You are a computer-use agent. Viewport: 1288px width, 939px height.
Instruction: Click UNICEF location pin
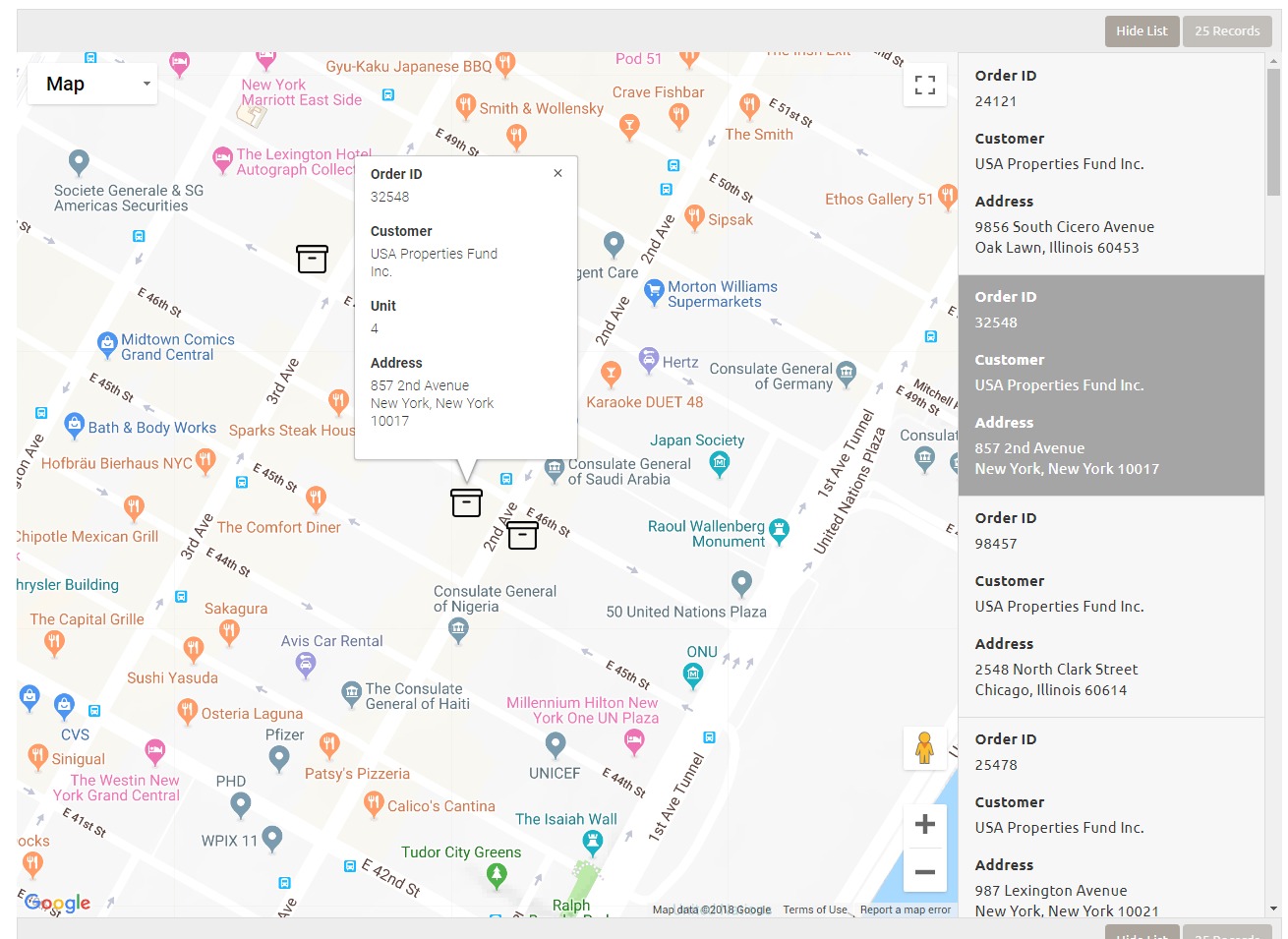click(556, 744)
